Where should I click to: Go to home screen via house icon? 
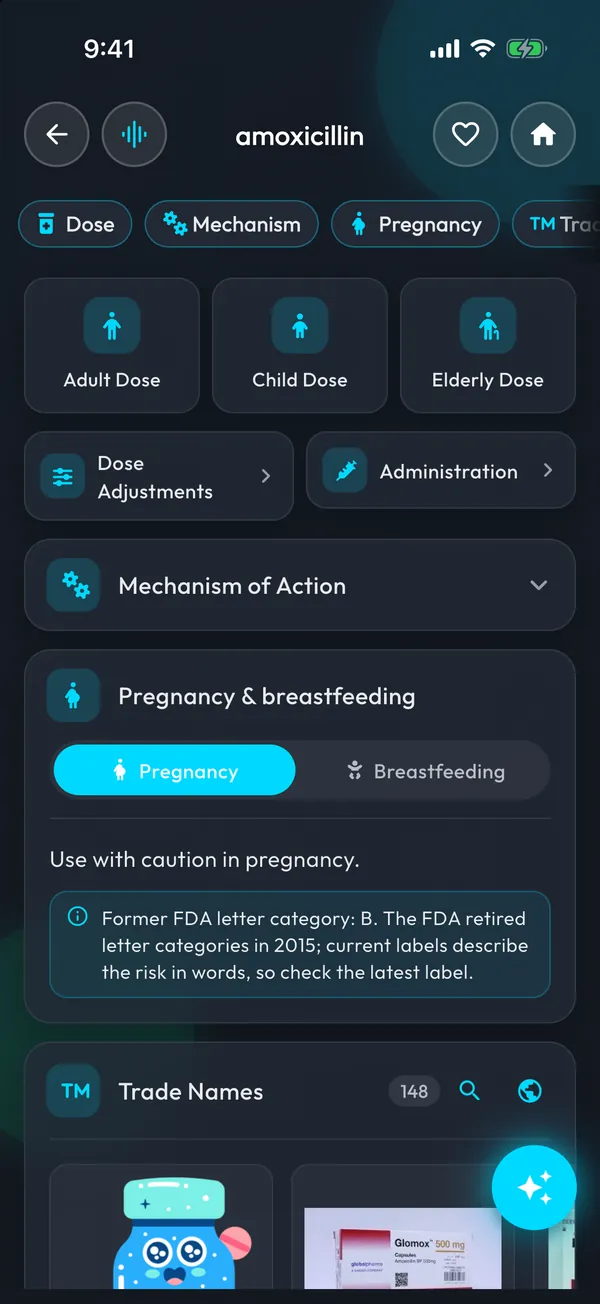[x=543, y=134]
